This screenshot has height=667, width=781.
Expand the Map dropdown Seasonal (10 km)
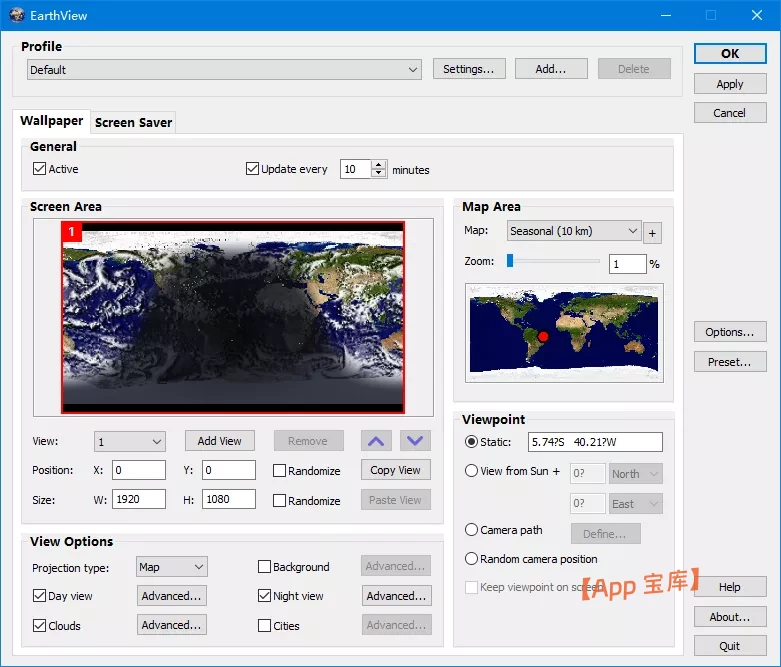tap(574, 231)
